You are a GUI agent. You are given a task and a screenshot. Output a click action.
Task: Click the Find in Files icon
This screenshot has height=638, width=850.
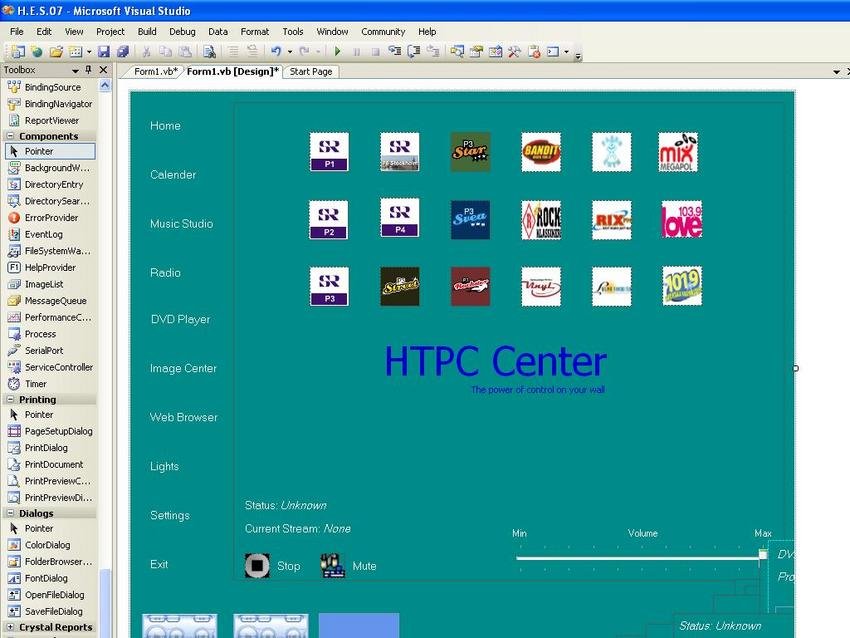pyautogui.click(x=209, y=51)
